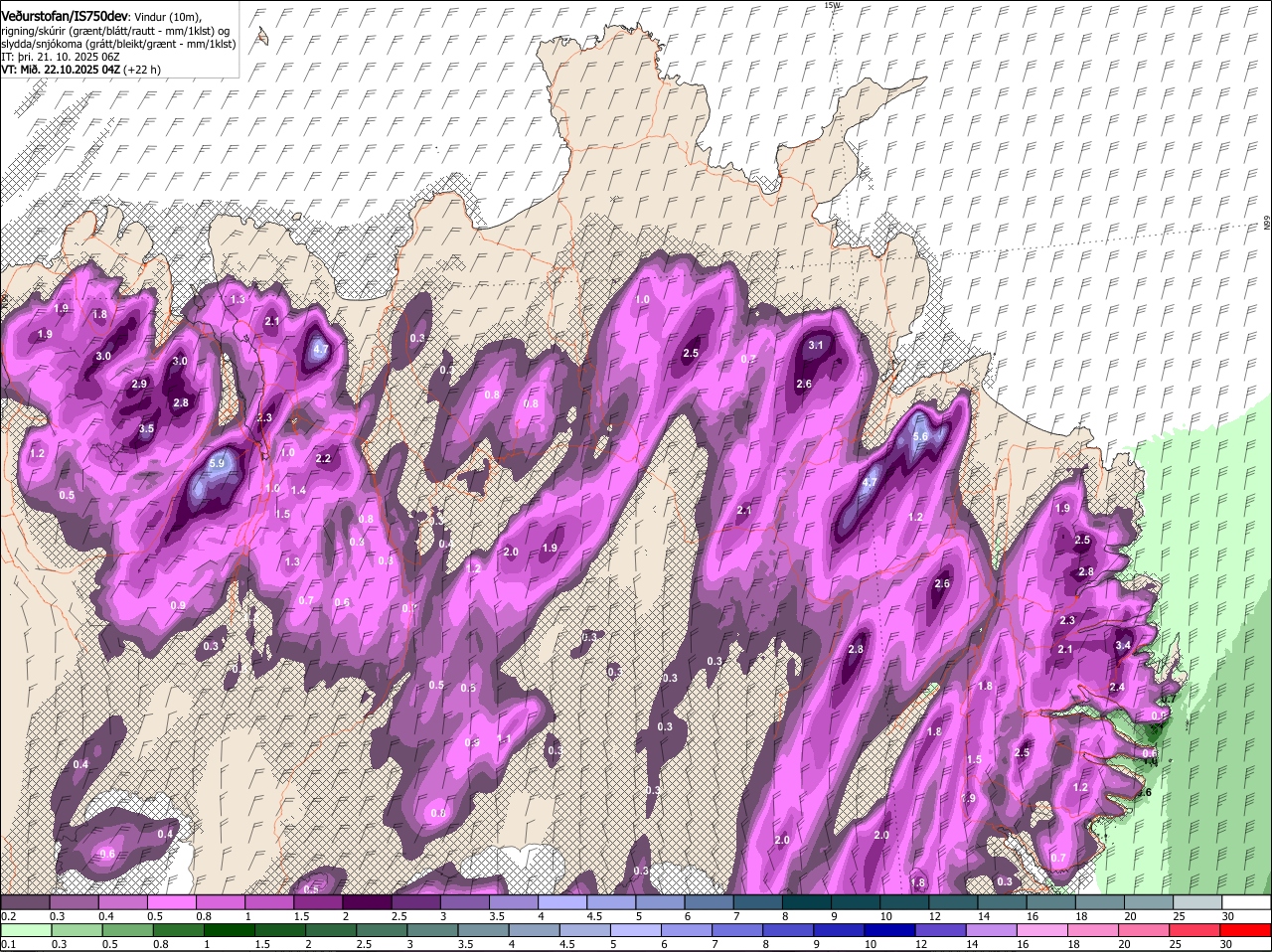Click the red rain swatch after 30
The height and width of the screenshot is (952, 1272).
(1247, 930)
